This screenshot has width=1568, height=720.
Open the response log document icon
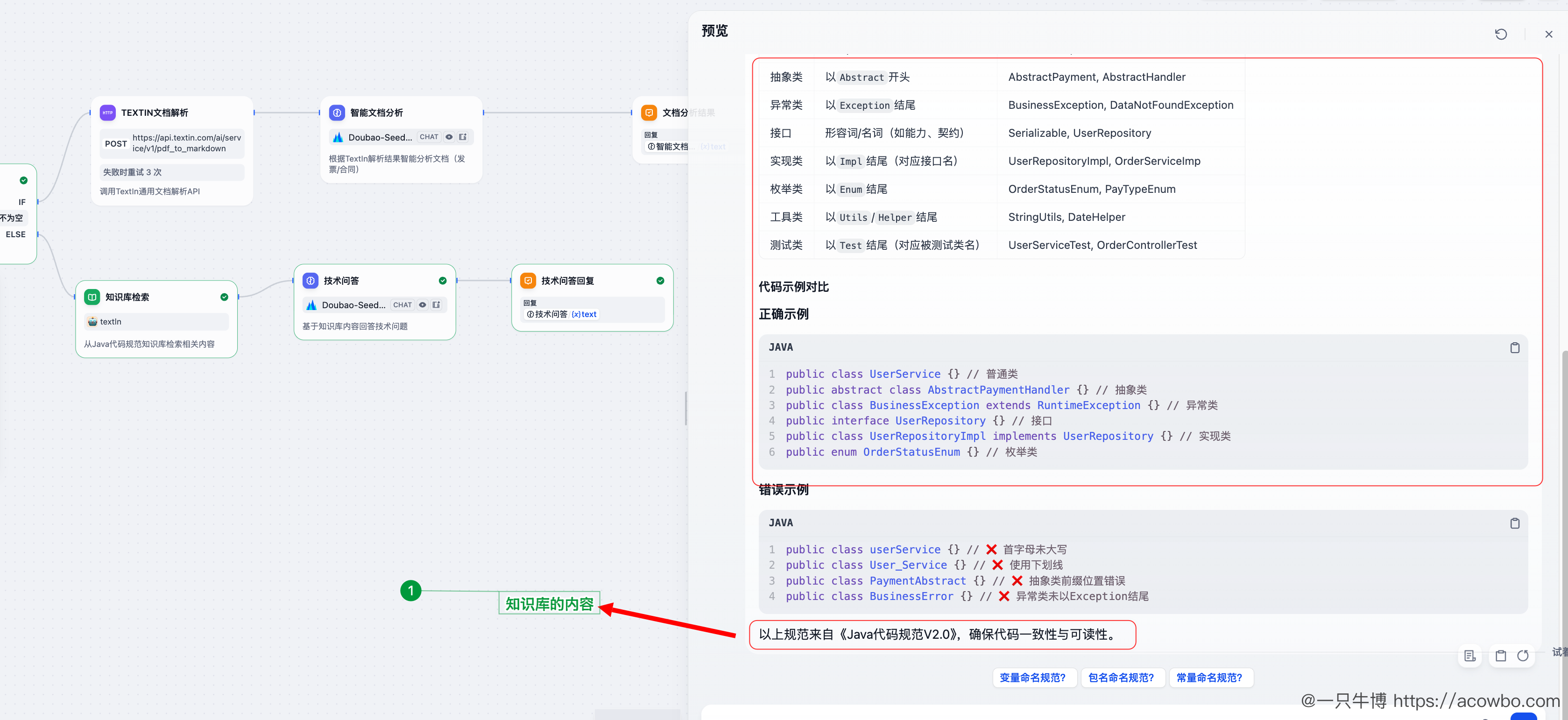[1469, 656]
